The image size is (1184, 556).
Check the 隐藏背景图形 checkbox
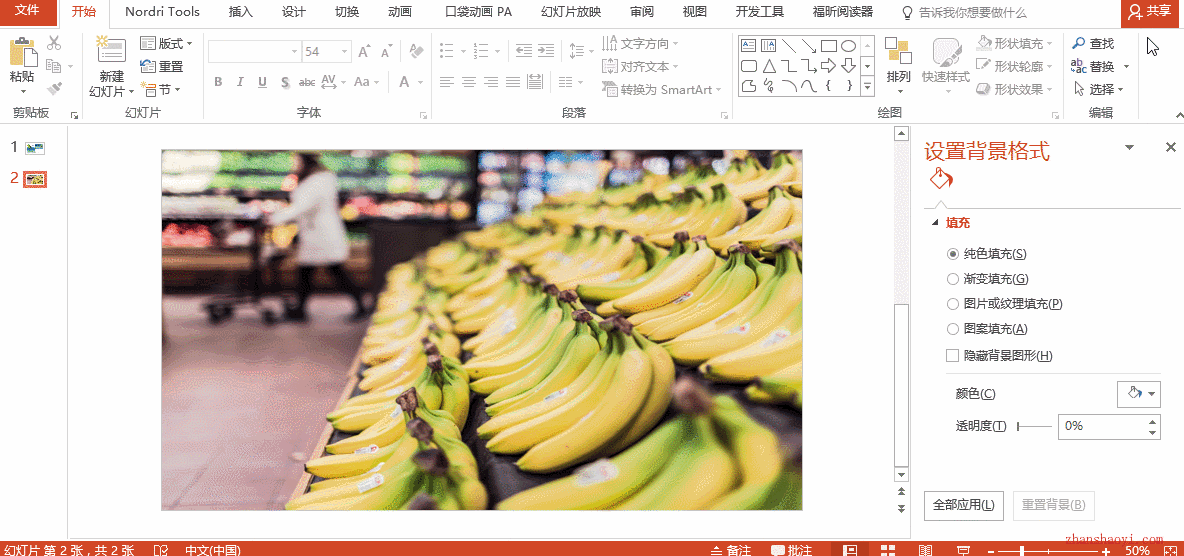coord(952,355)
